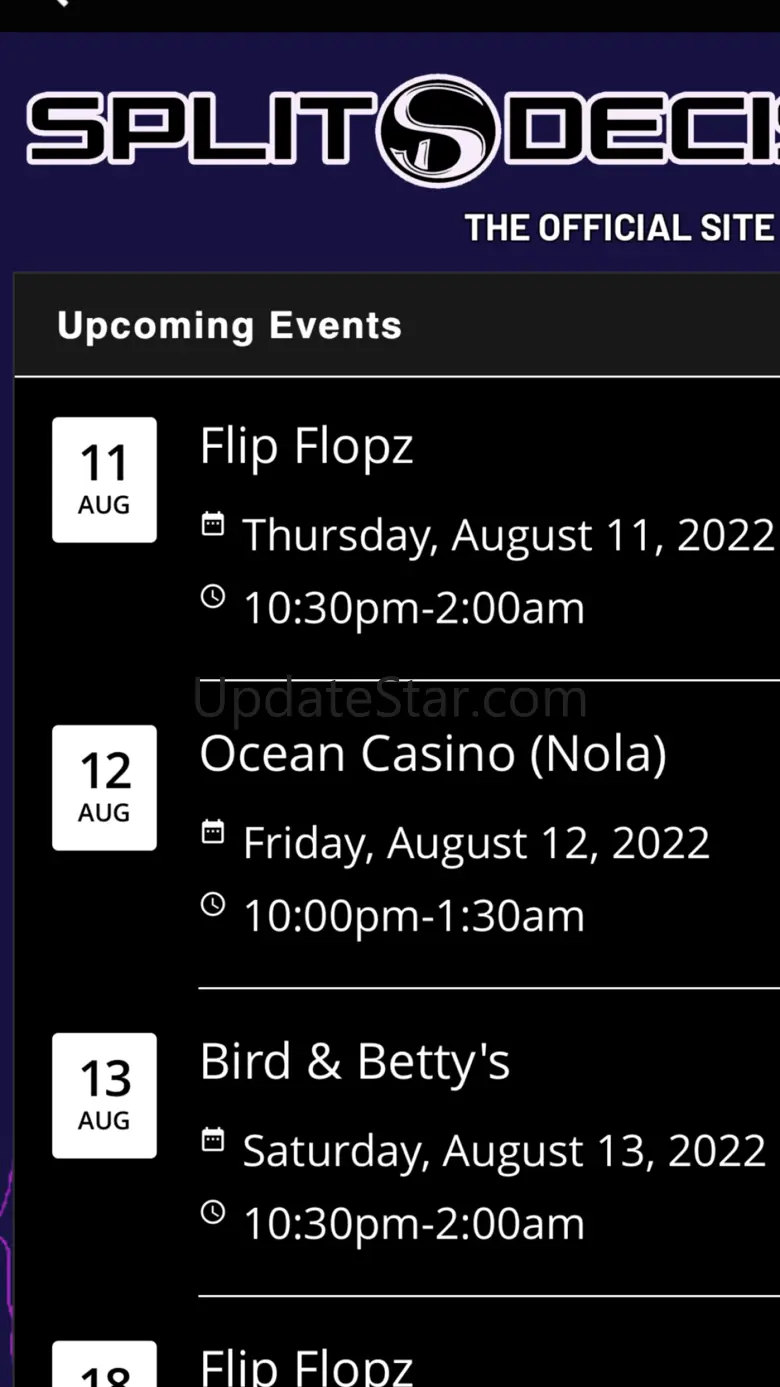Tap the 13 AUG date badge
780x1387 pixels.
point(104,1096)
